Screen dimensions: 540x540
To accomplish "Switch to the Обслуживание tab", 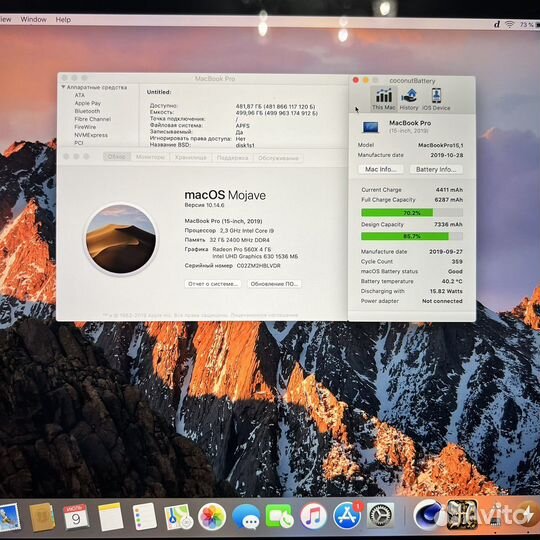I will click(x=278, y=158).
